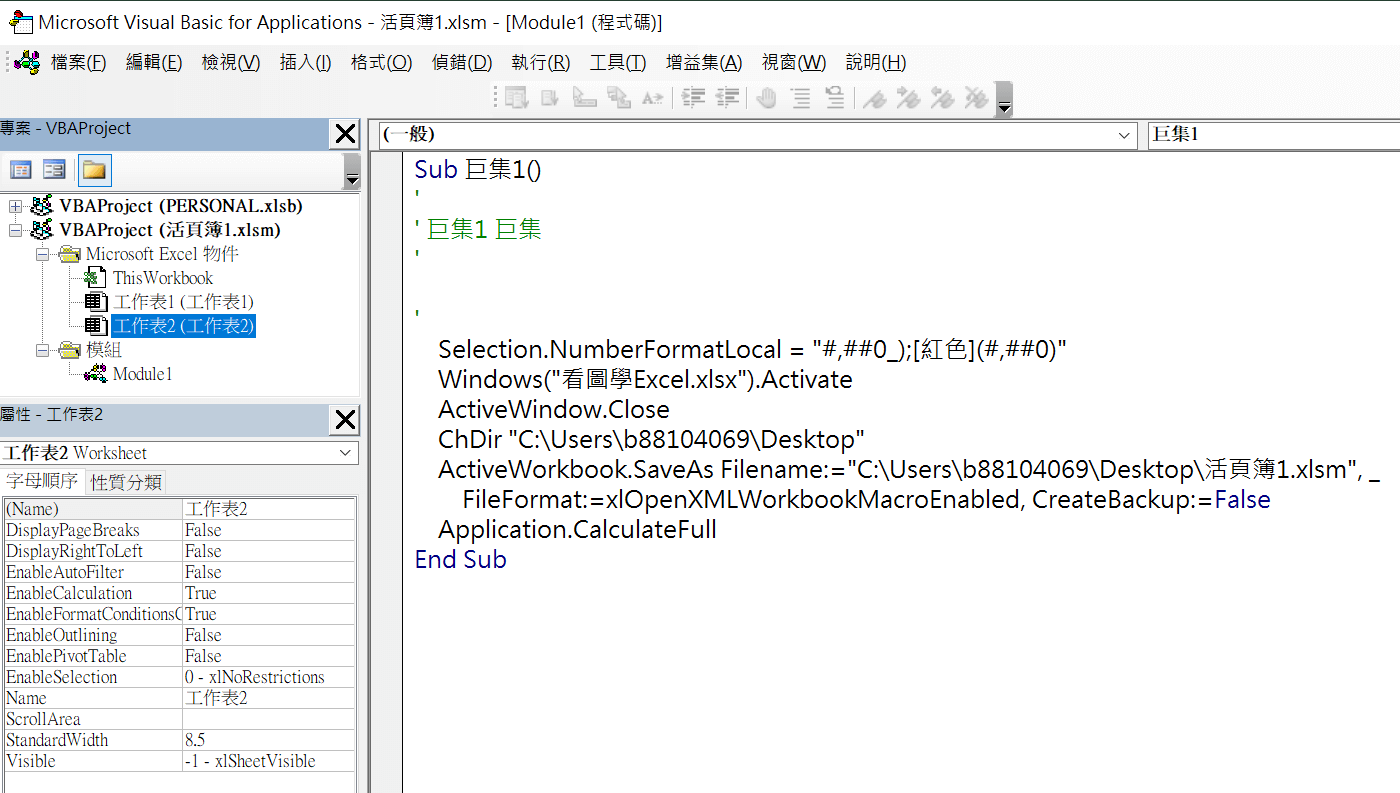Close the 屬性 - 工作表2 panel
Screen dimensions: 1400x793
tap(345, 420)
